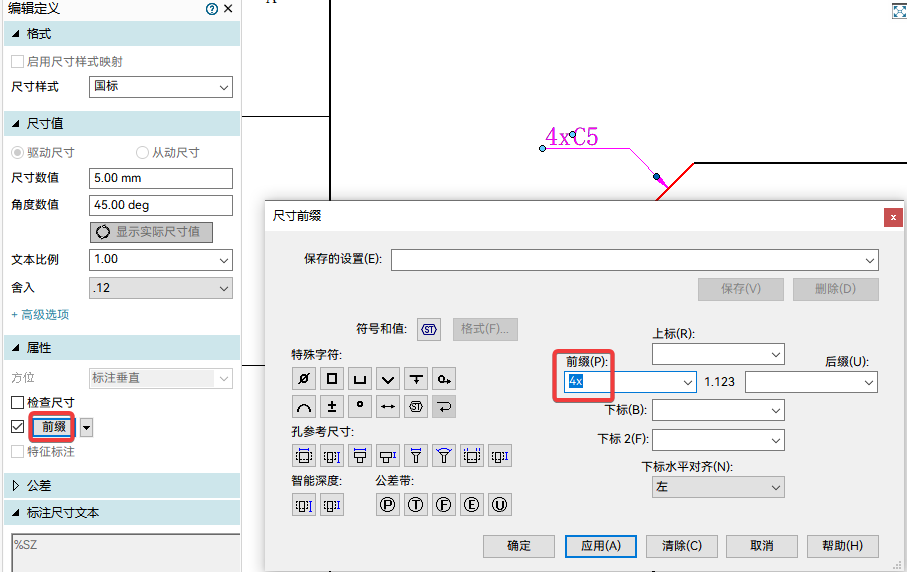Select the 从动尺寸 radio button

coord(142,153)
